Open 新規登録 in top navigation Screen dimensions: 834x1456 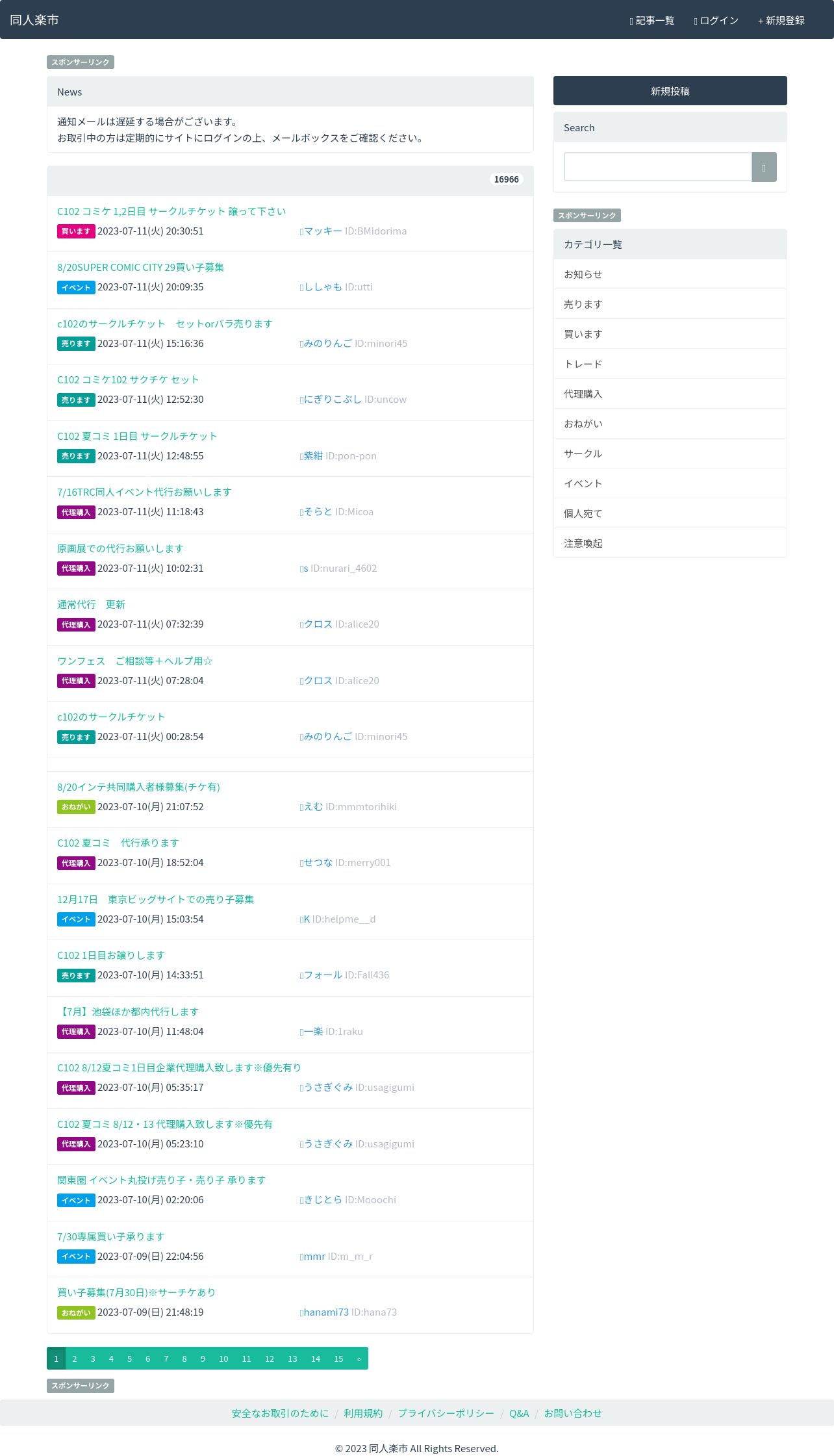click(781, 21)
